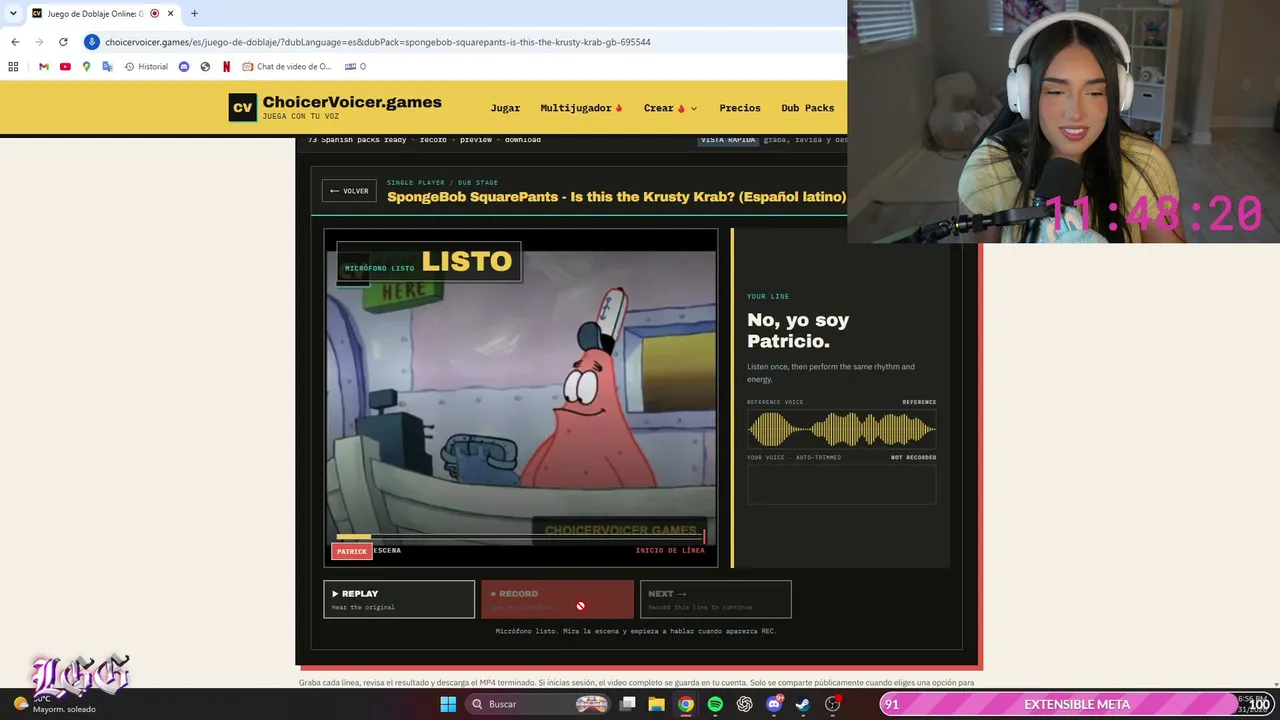1280x720 pixels.
Task: Go to the Jugar menu item
Action: [505, 108]
